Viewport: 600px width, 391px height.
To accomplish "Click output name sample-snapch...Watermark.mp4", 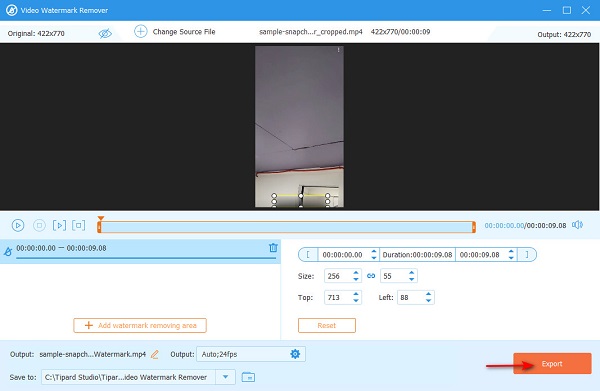I will [x=93, y=354].
